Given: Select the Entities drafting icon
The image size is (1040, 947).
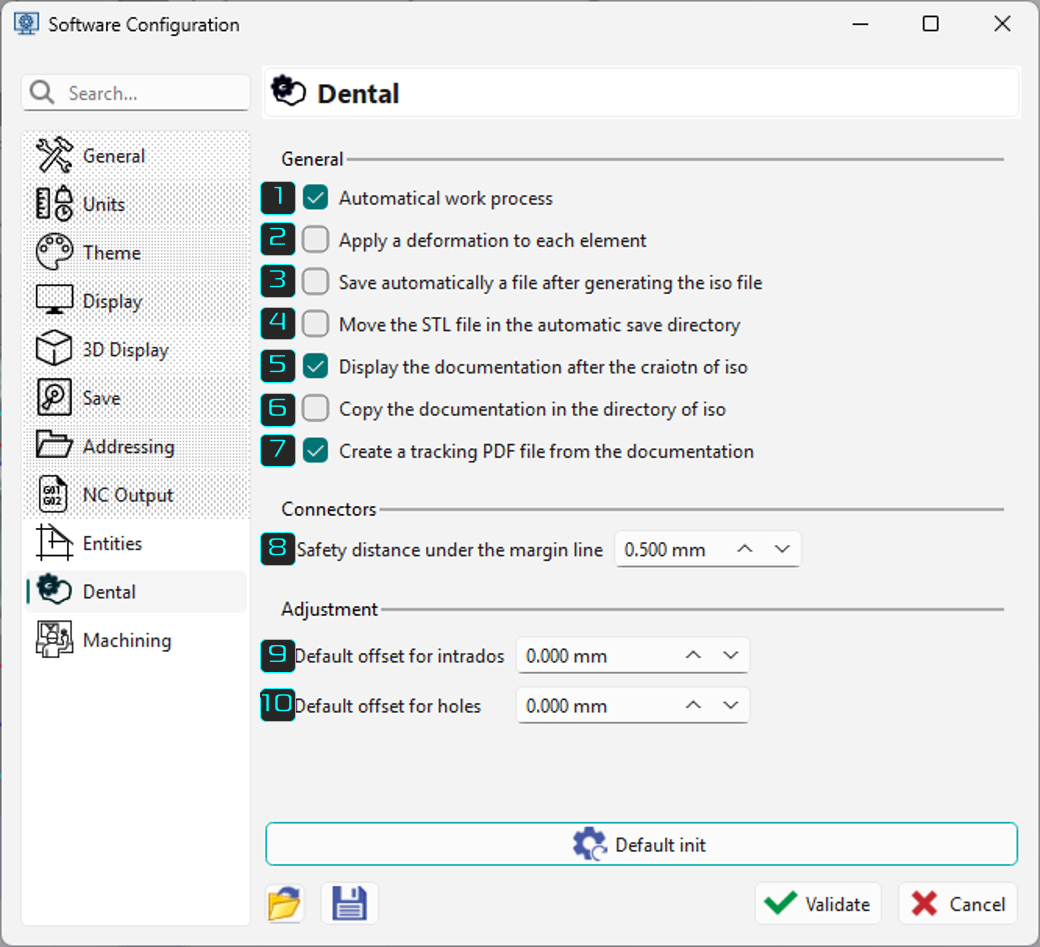Looking at the screenshot, I should click(54, 542).
